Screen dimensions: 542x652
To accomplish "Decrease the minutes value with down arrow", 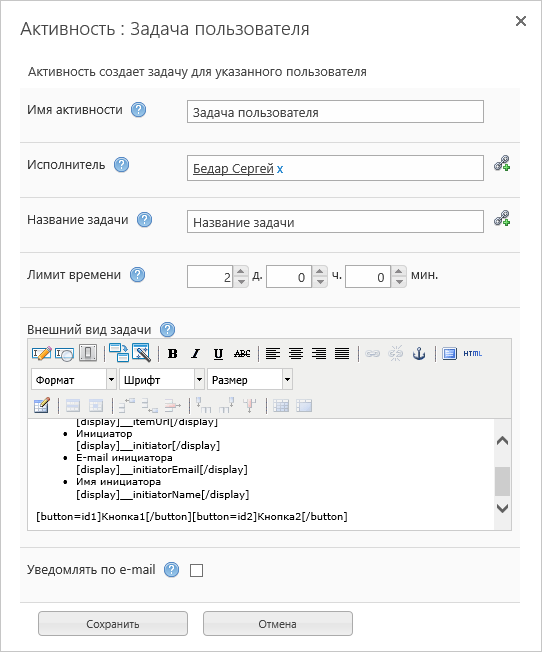I will [399, 282].
